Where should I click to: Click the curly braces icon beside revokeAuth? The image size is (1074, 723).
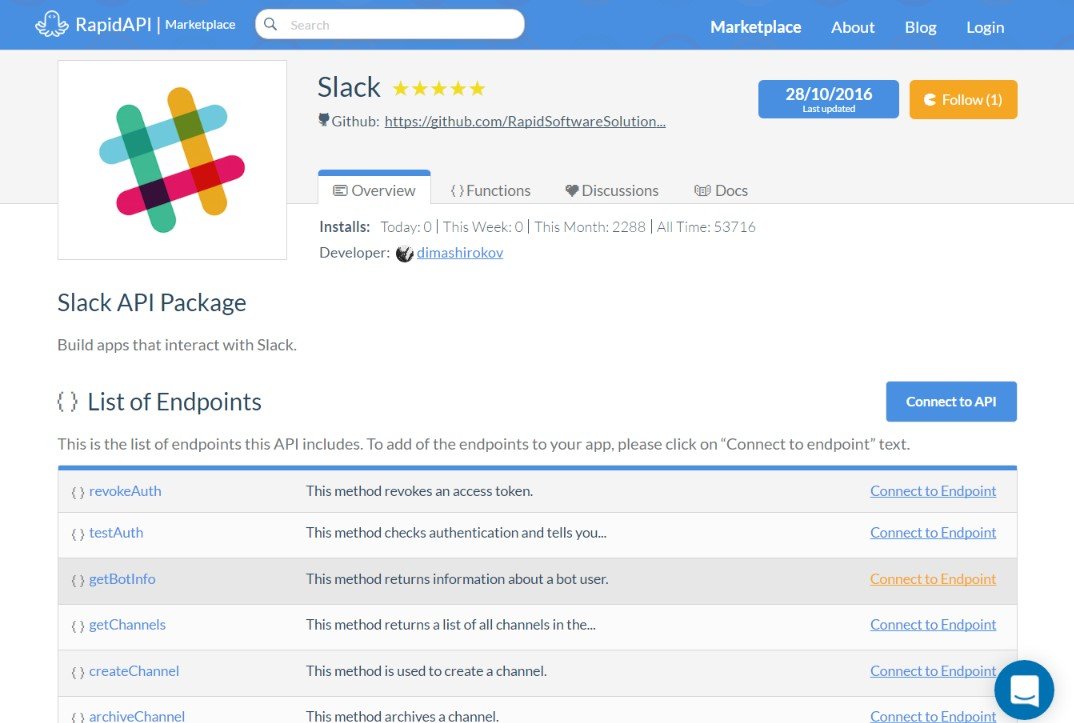tap(78, 492)
